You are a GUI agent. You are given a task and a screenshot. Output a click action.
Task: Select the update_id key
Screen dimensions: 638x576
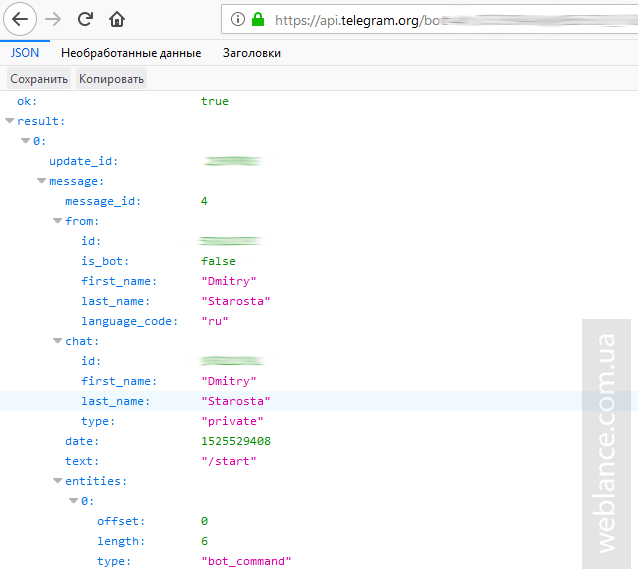83,161
